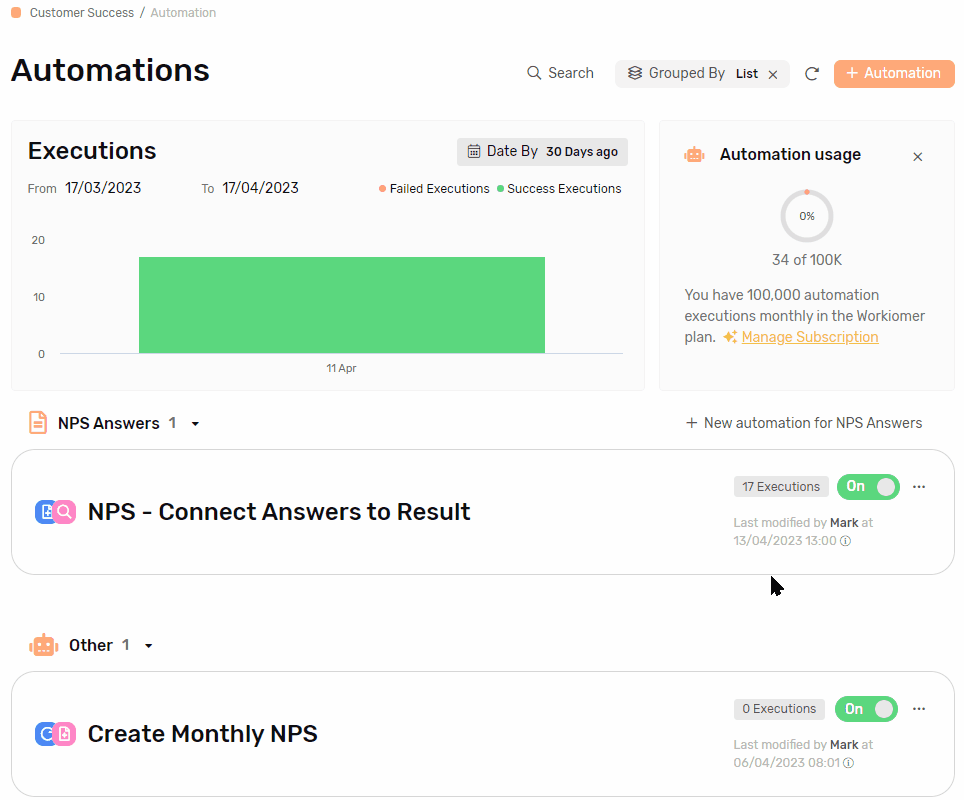The image size is (964, 800).
Task: Open more options for NPS - Connect Answers to Result
Action: [x=919, y=486]
